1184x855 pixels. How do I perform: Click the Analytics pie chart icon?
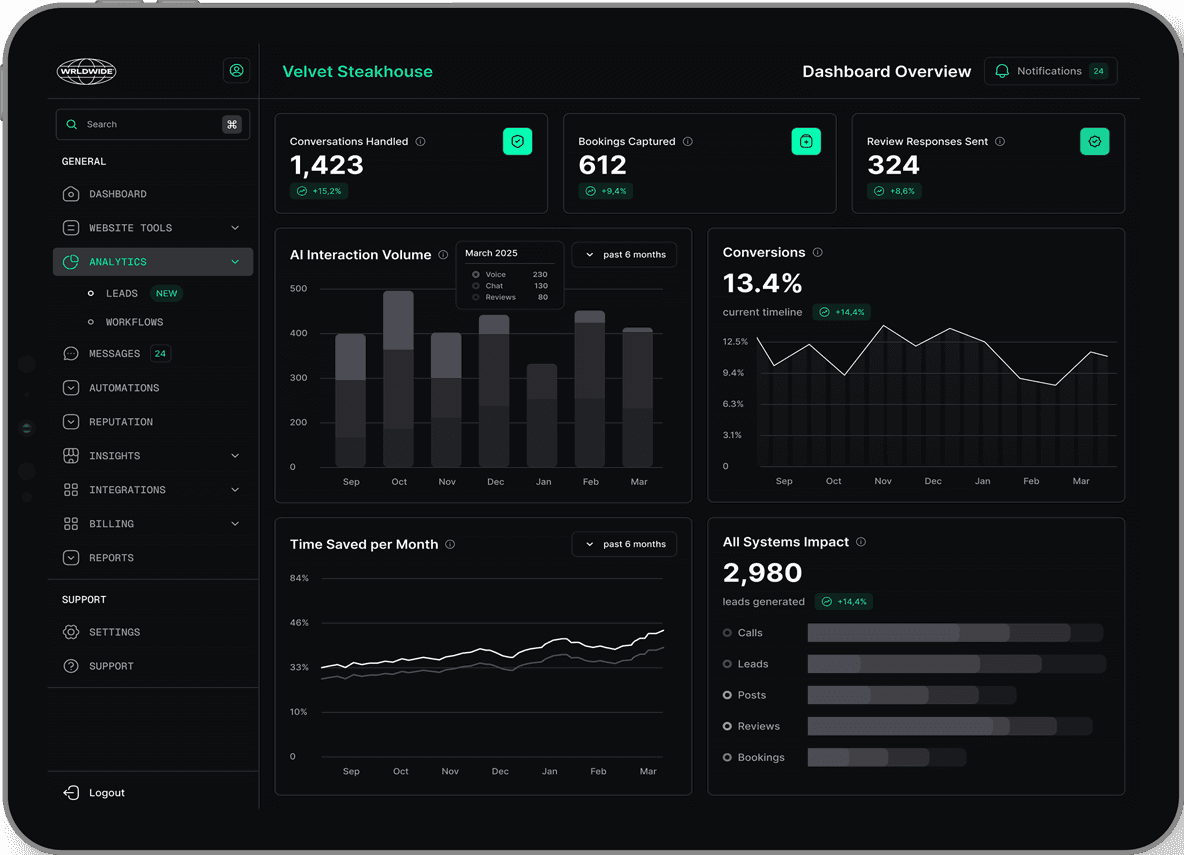coord(71,261)
